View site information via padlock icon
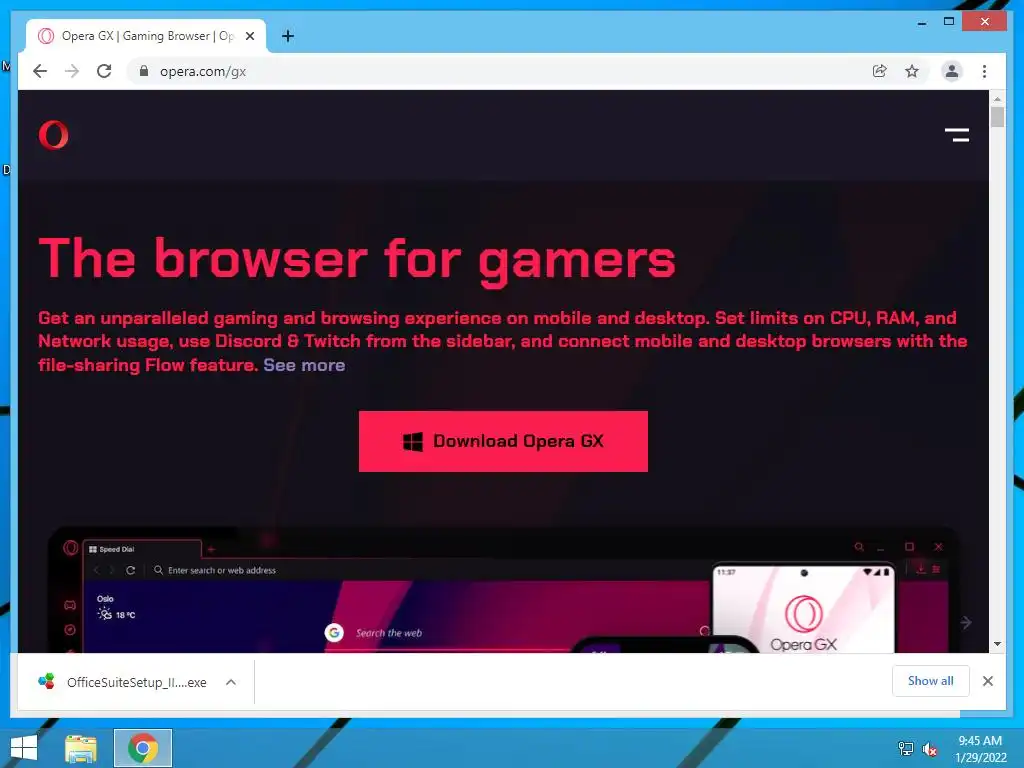1024x768 pixels. coord(144,71)
